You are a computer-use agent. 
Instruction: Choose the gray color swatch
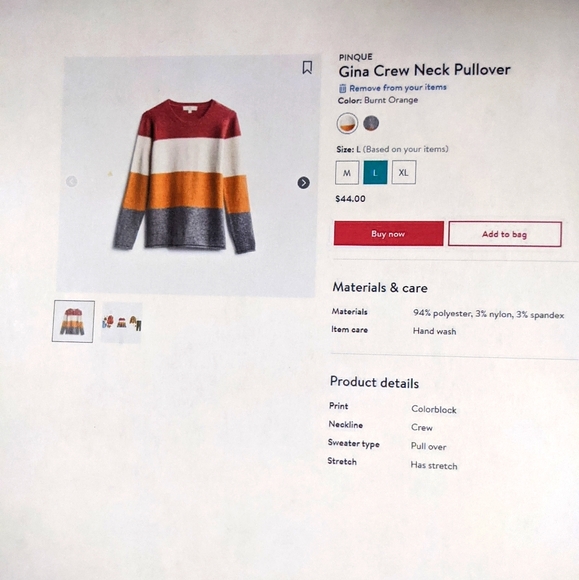point(371,123)
